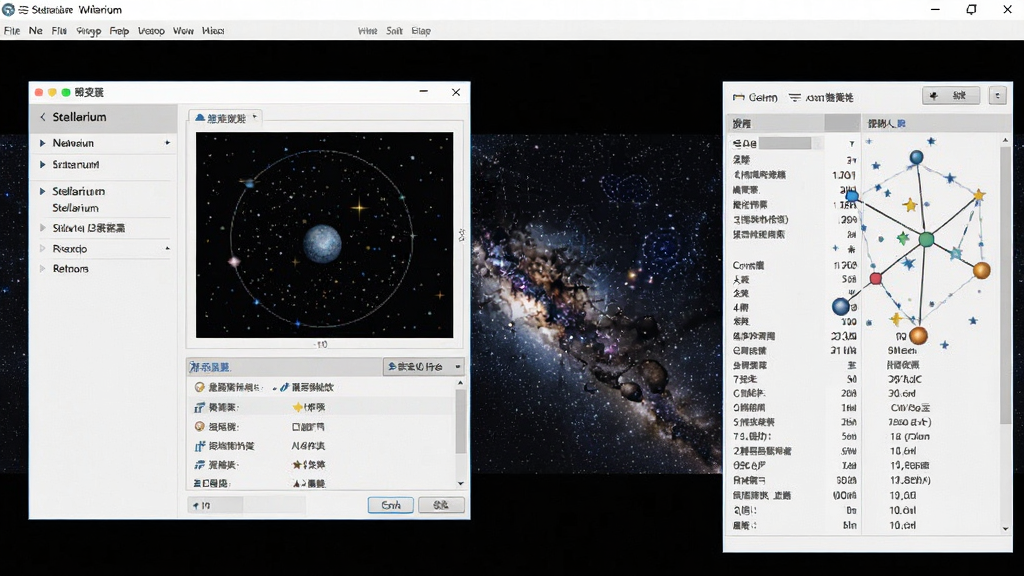Click the star button in right panel toolbar
This screenshot has height=576, width=1024.
coord(951,96)
